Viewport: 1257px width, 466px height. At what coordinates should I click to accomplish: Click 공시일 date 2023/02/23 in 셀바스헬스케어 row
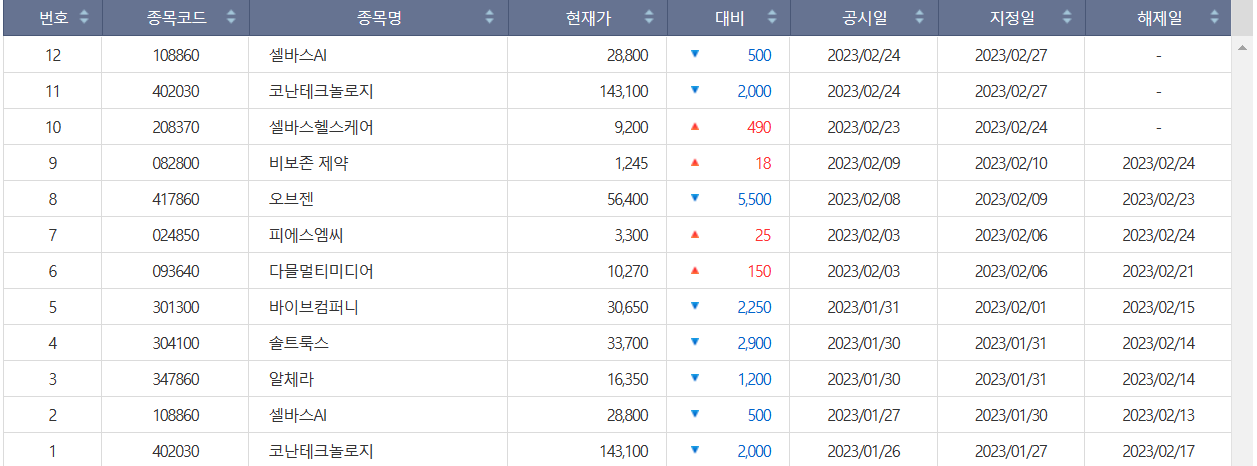click(864, 127)
